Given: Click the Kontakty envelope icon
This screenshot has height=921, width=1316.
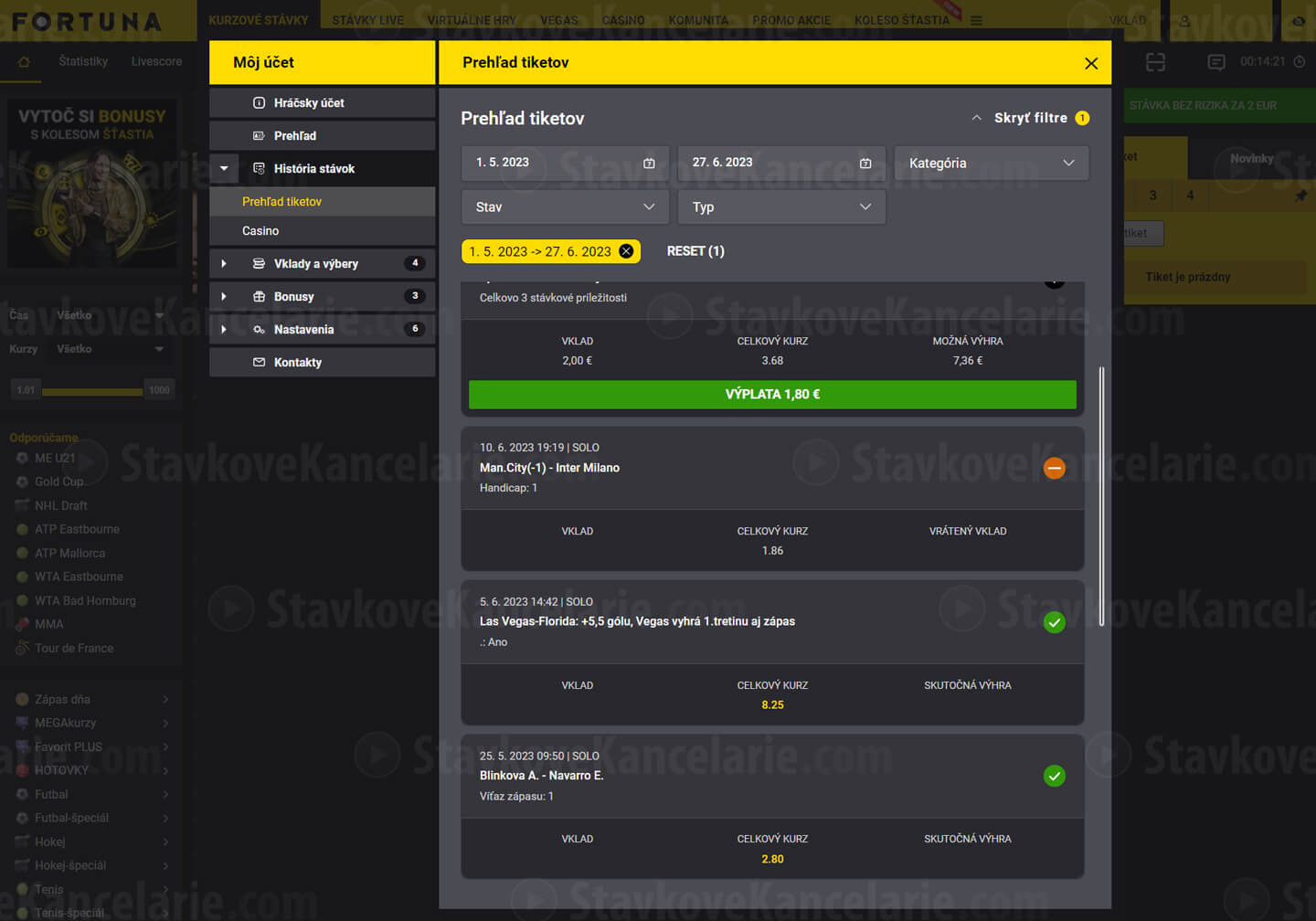Looking at the screenshot, I should point(260,363).
